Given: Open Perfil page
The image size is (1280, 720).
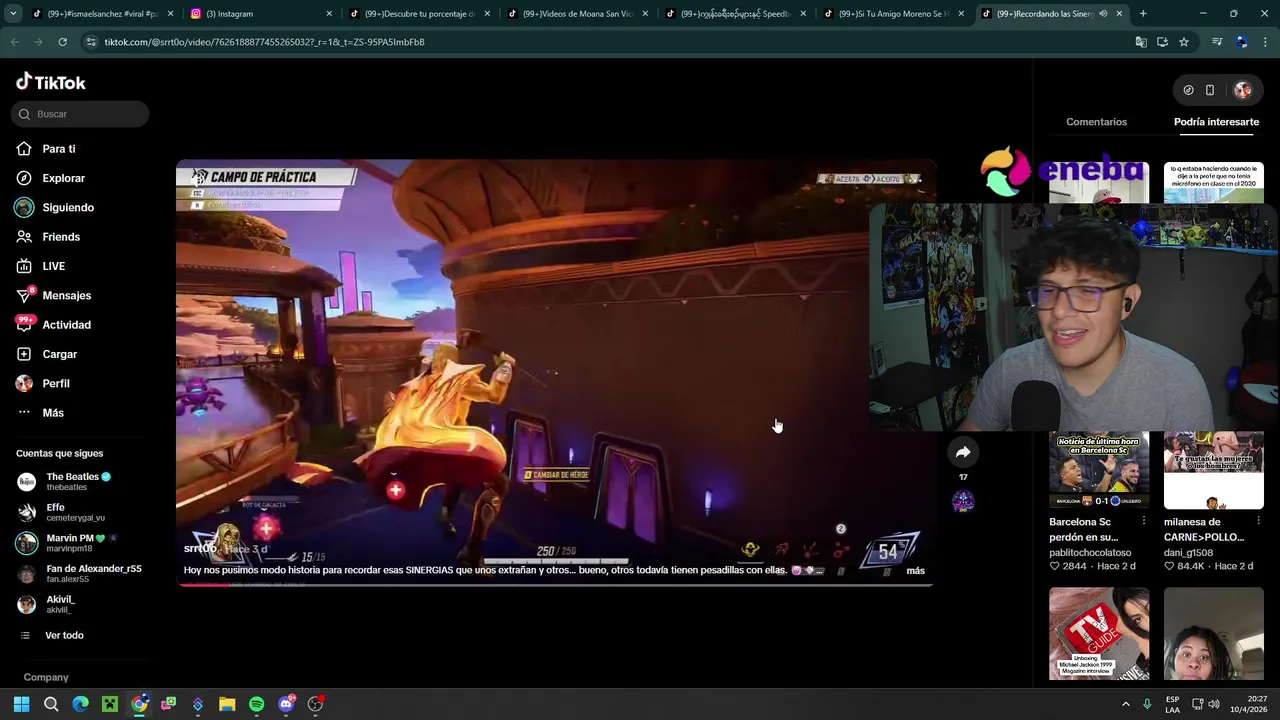Looking at the screenshot, I should pyautogui.click(x=56, y=383).
